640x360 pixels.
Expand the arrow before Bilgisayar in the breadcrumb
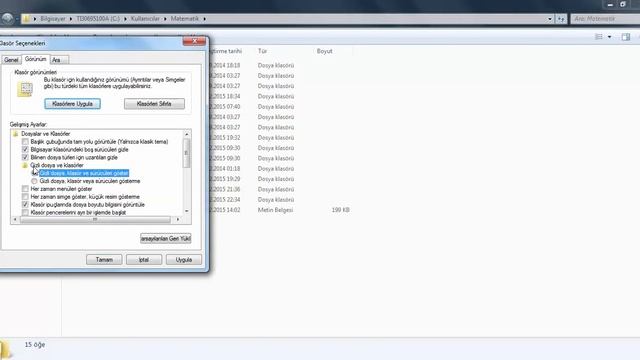pyautogui.click(x=35, y=19)
